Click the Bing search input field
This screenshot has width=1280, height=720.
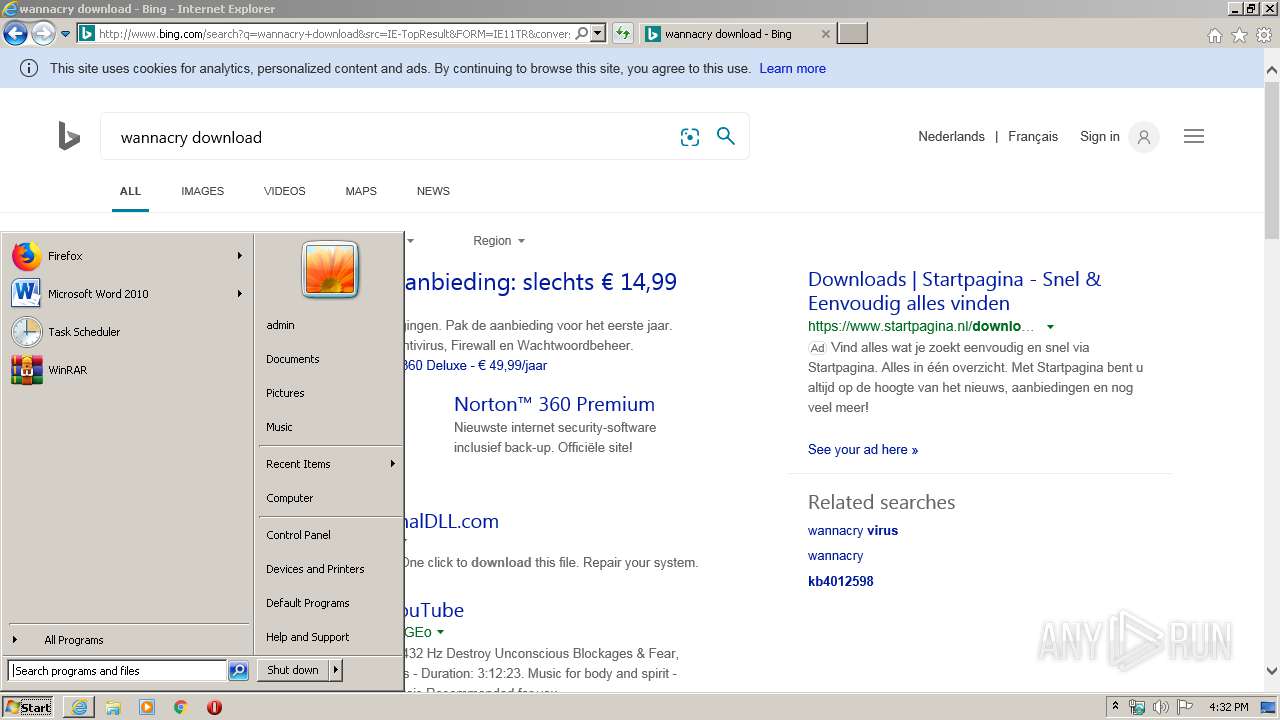click(390, 137)
